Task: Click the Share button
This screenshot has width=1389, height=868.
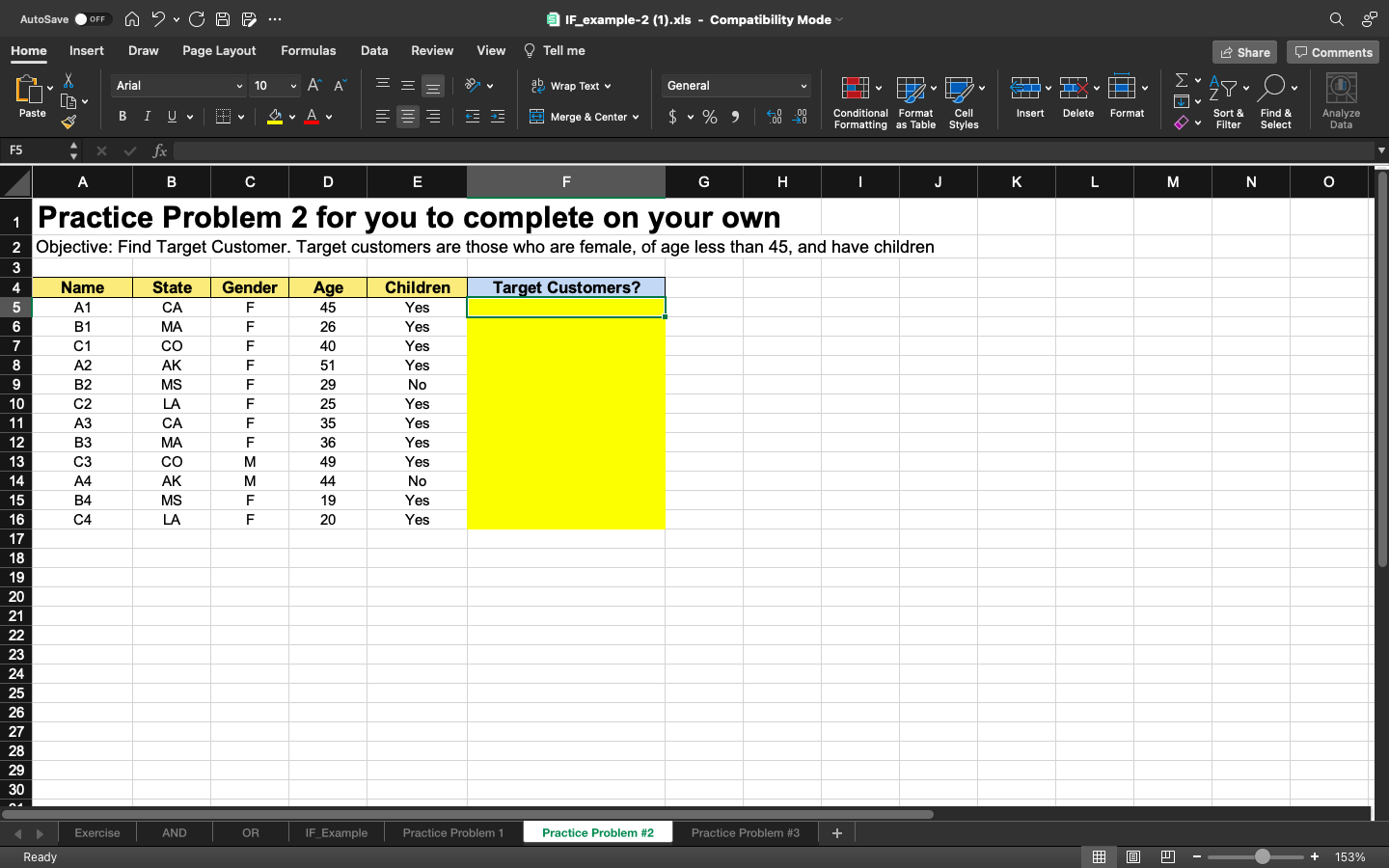Action: (1243, 52)
